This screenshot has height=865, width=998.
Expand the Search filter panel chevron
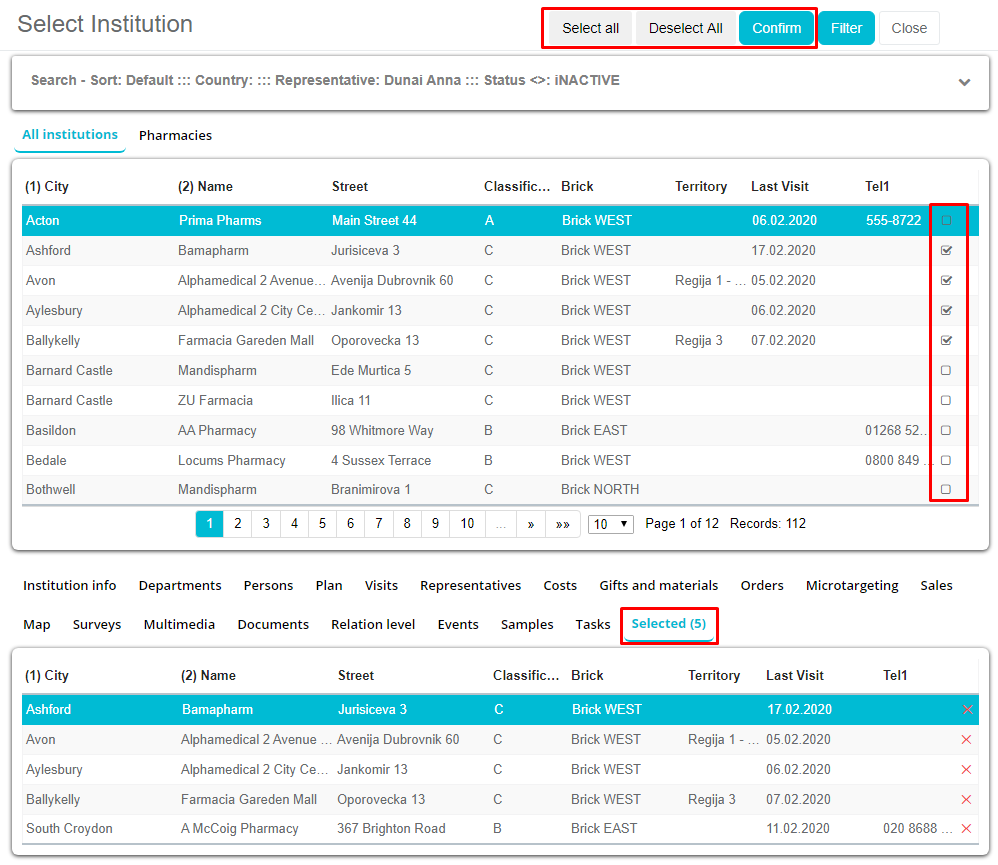tap(964, 82)
